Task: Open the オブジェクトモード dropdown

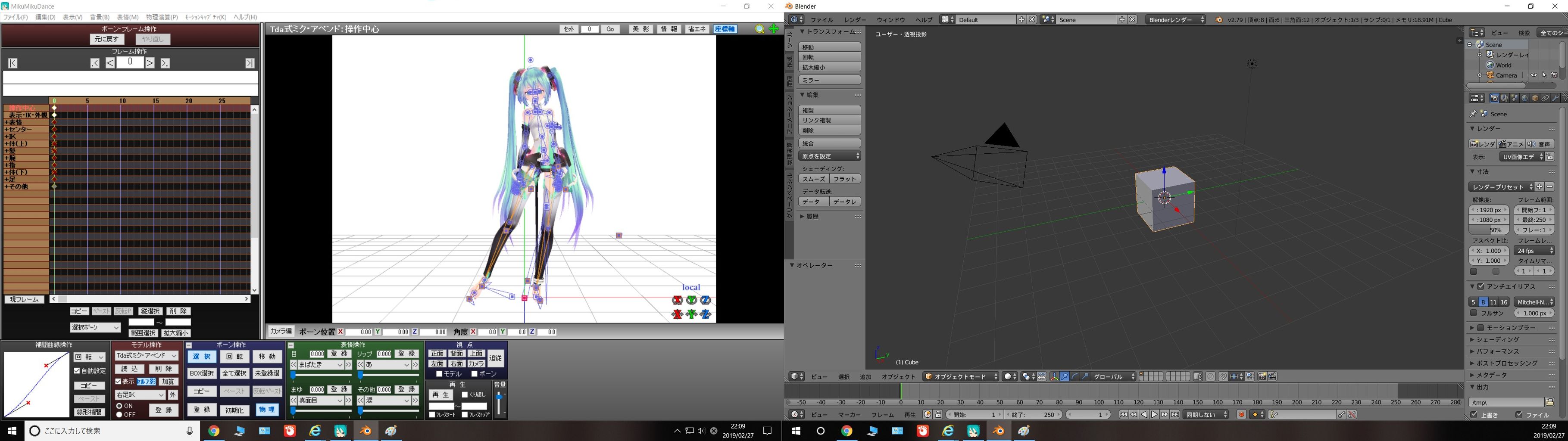Action: point(960,376)
